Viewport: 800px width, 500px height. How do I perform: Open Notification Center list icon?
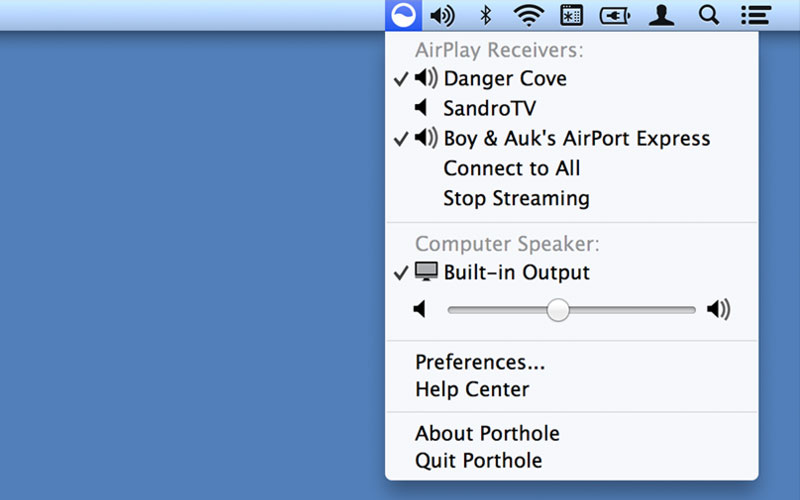756,16
